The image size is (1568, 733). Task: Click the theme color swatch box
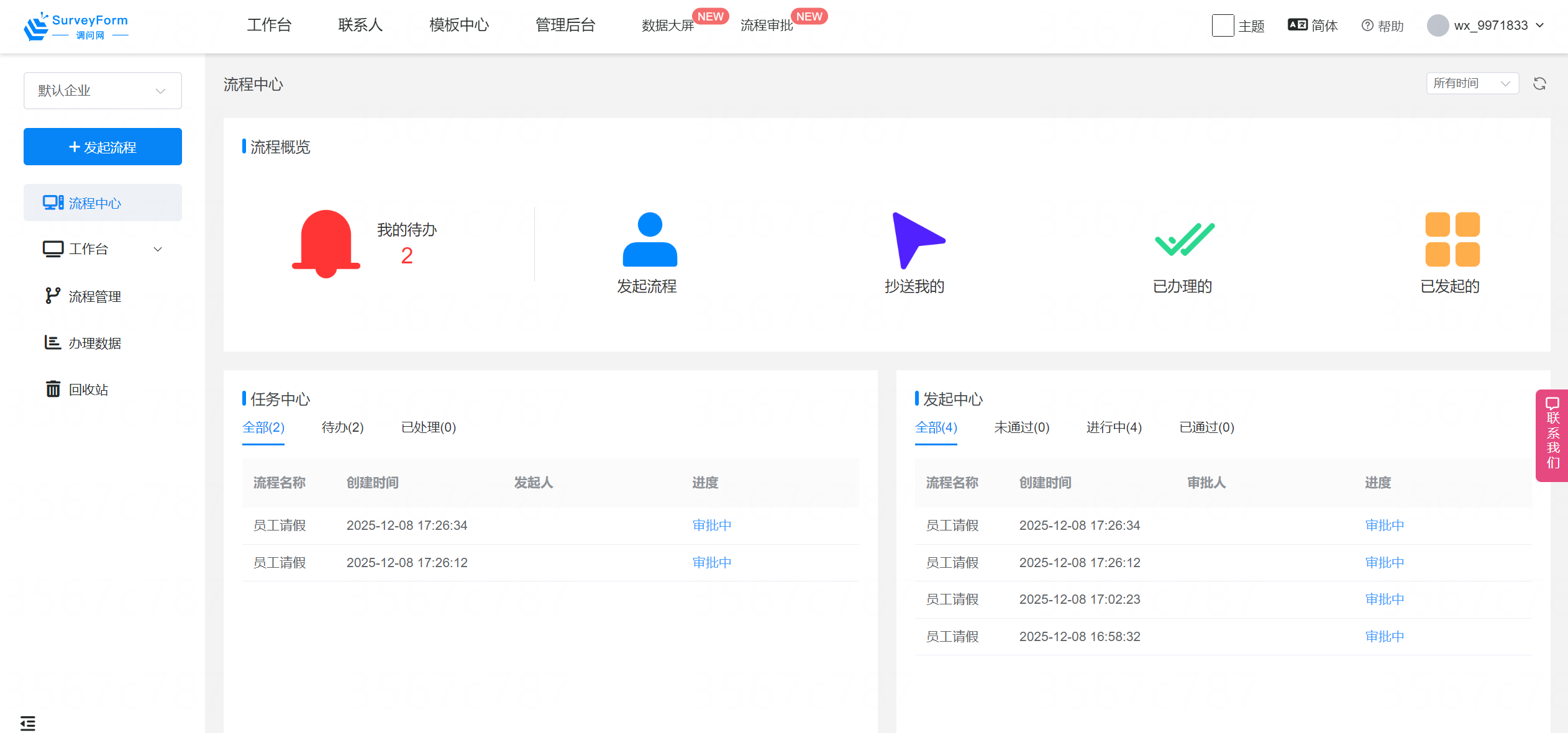click(1222, 25)
